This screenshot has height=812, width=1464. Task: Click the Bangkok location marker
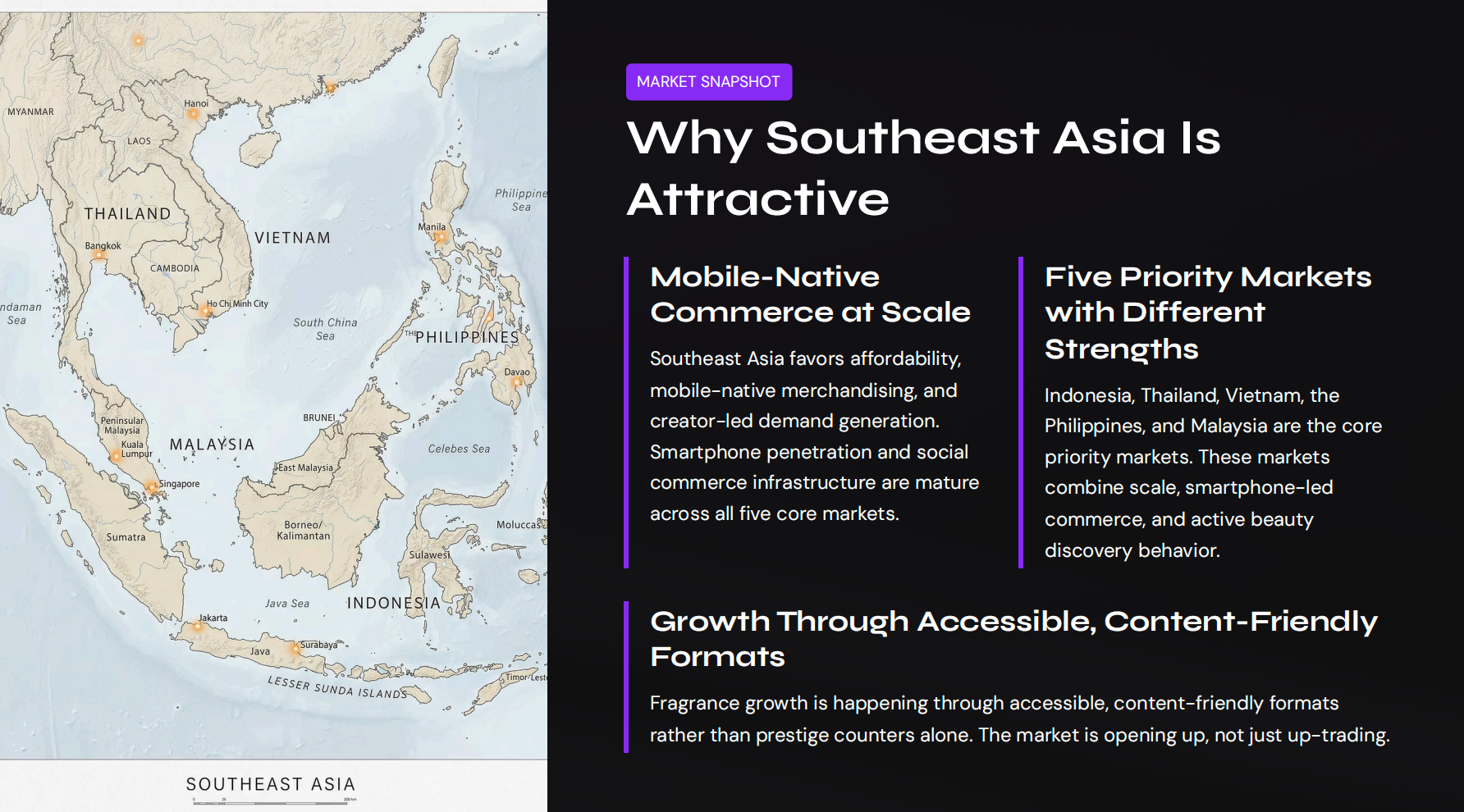pos(97,256)
